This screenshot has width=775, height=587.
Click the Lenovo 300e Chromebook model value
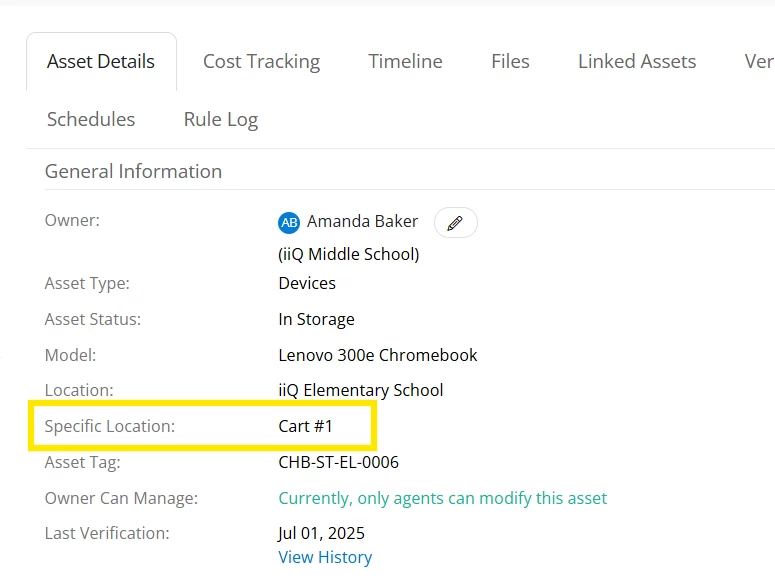click(378, 355)
